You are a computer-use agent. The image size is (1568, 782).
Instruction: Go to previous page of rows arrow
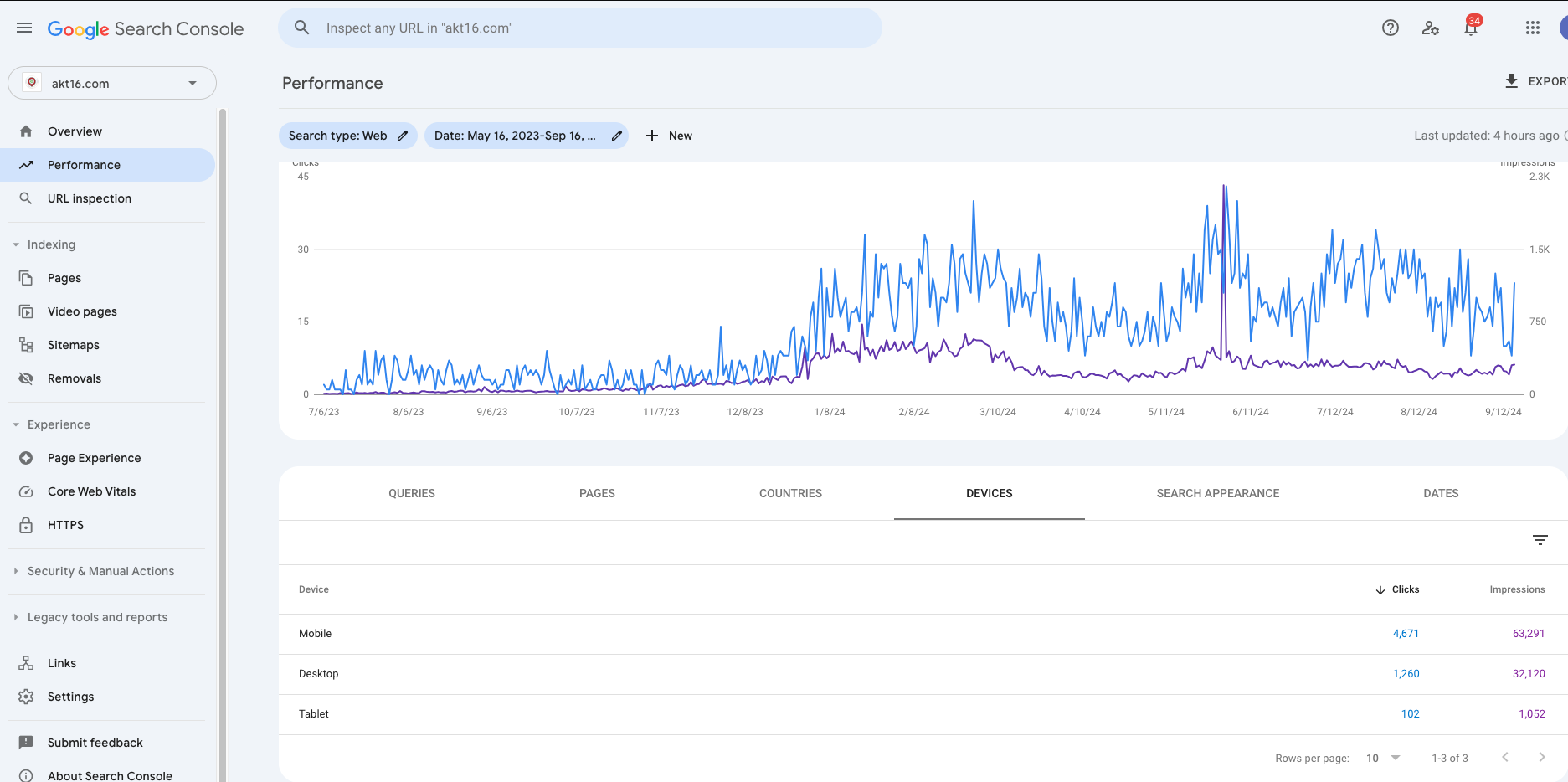1505,757
